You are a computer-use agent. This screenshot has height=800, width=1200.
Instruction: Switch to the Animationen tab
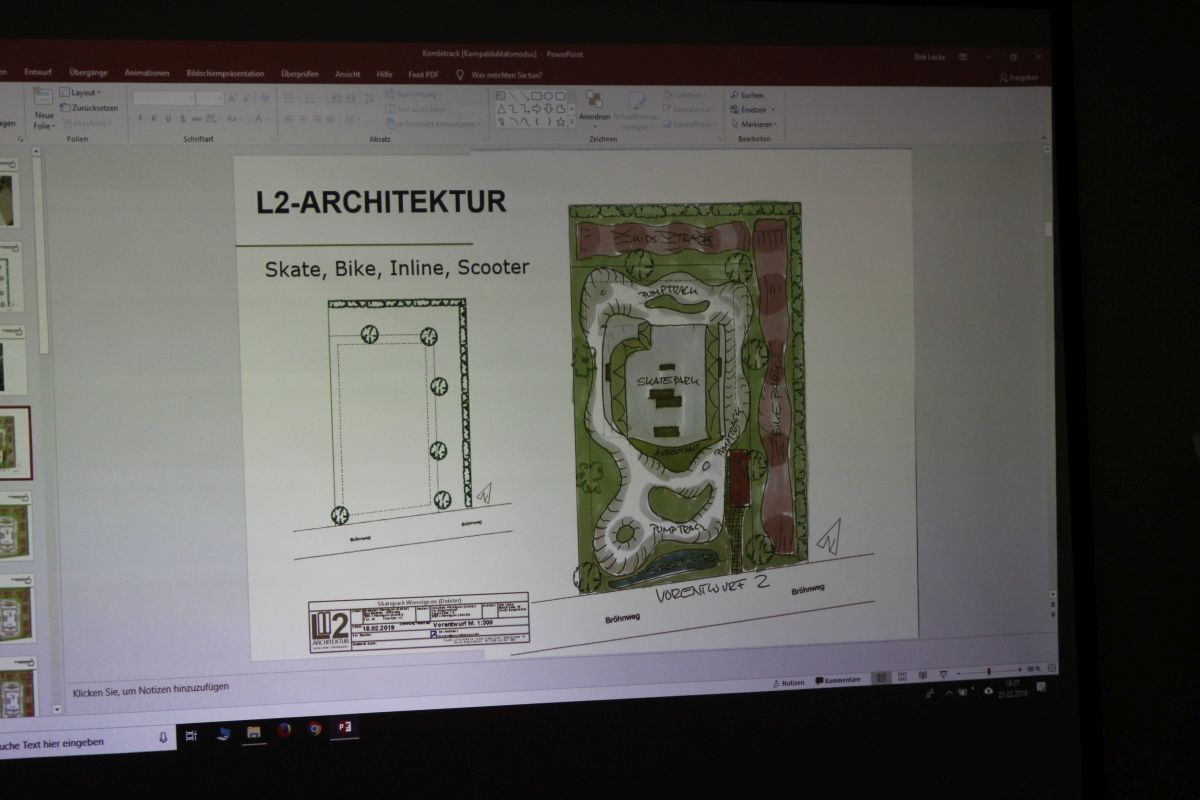coord(147,73)
